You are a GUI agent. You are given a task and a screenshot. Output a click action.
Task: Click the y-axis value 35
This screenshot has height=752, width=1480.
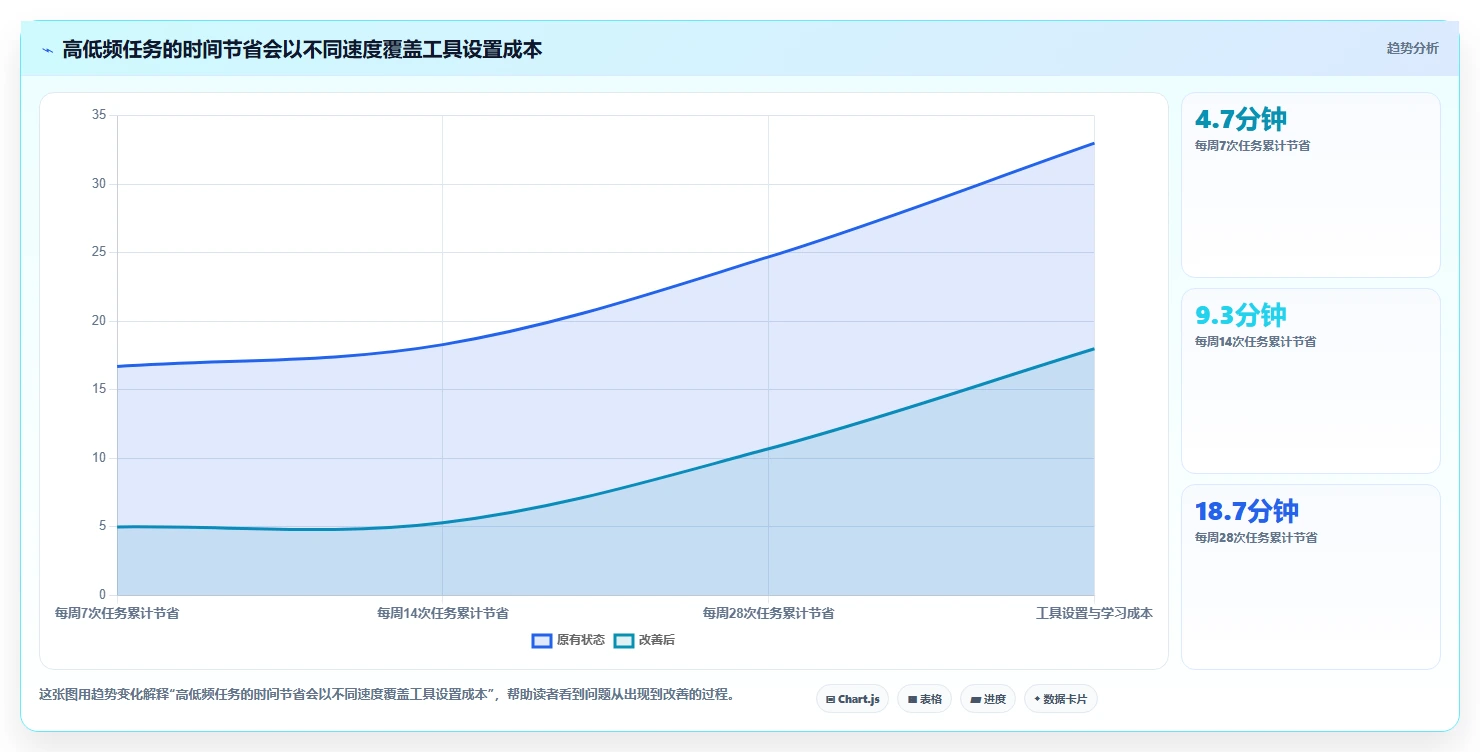coord(99,115)
